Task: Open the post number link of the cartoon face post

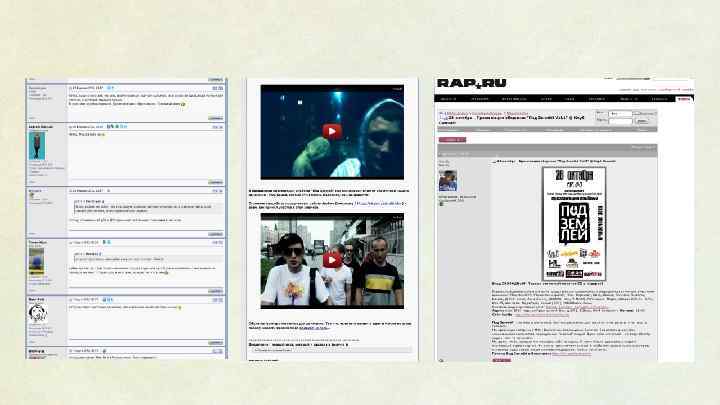Action: (x=218, y=300)
